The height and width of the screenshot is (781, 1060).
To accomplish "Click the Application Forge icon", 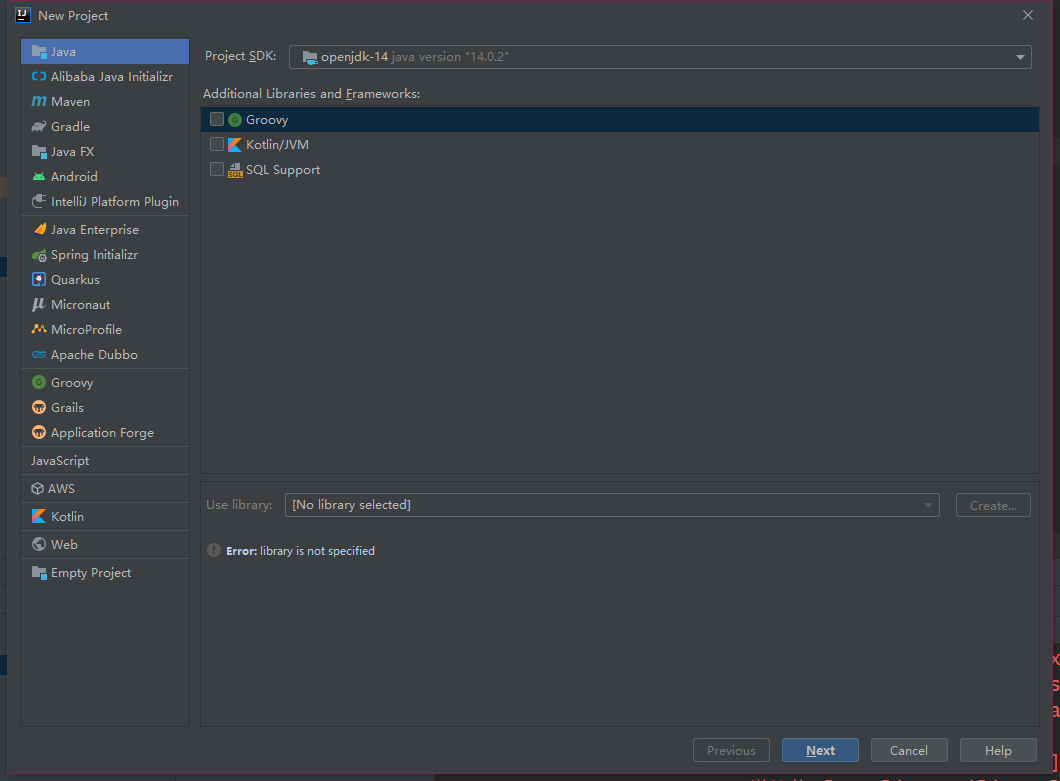I will tap(39, 432).
